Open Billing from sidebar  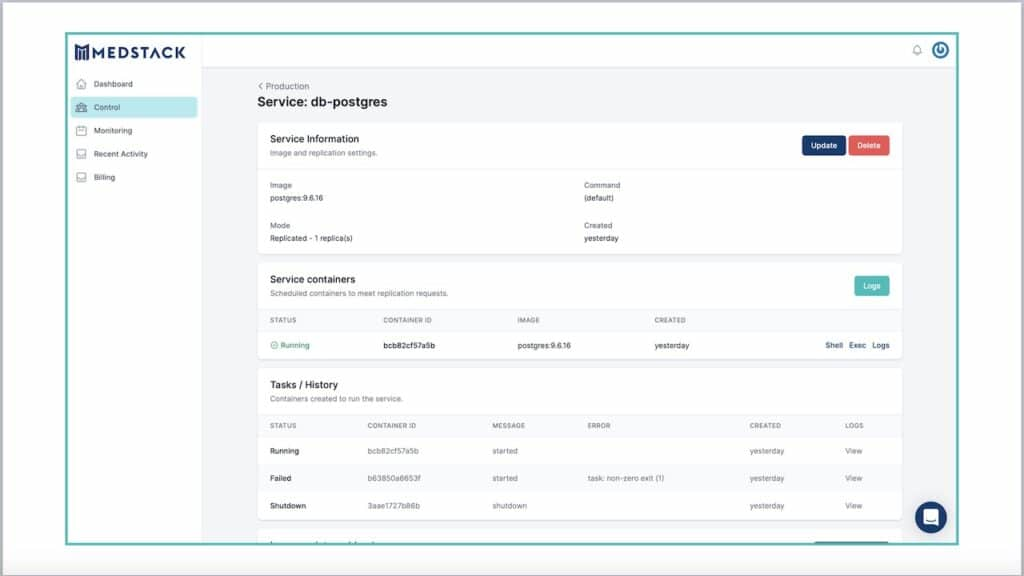(104, 177)
